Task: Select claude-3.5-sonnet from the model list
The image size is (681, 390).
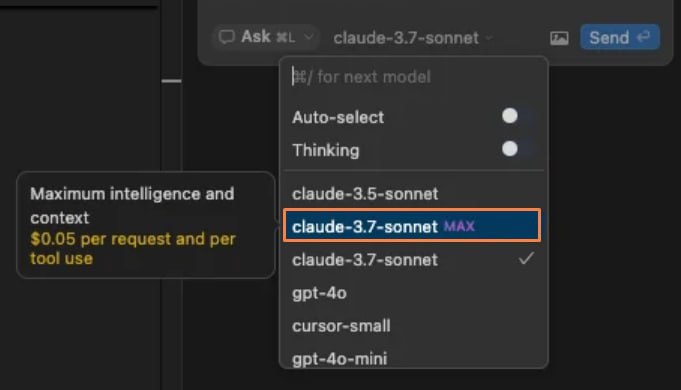Action: pyautogui.click(x=412, y=194)
